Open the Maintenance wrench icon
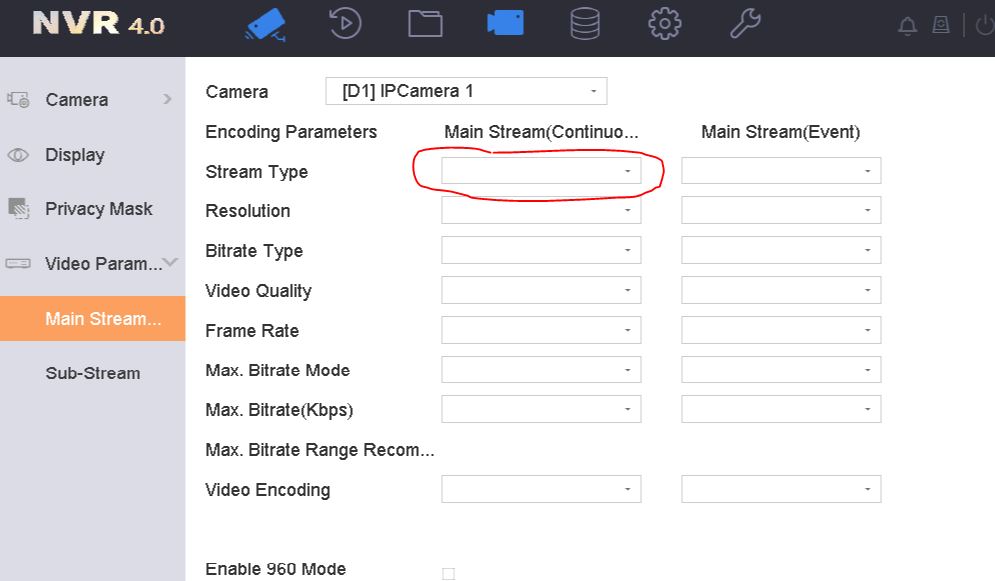The image size is (995, 581). click(x=745, y=24)
